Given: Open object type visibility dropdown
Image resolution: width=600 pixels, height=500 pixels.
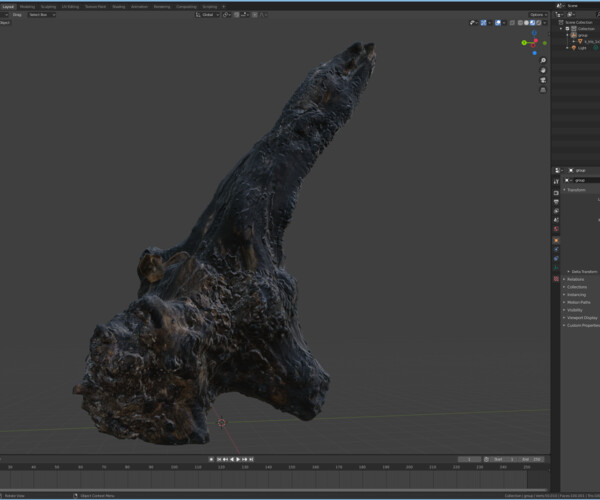Looking at the screenshot, I should pos(473,23).
